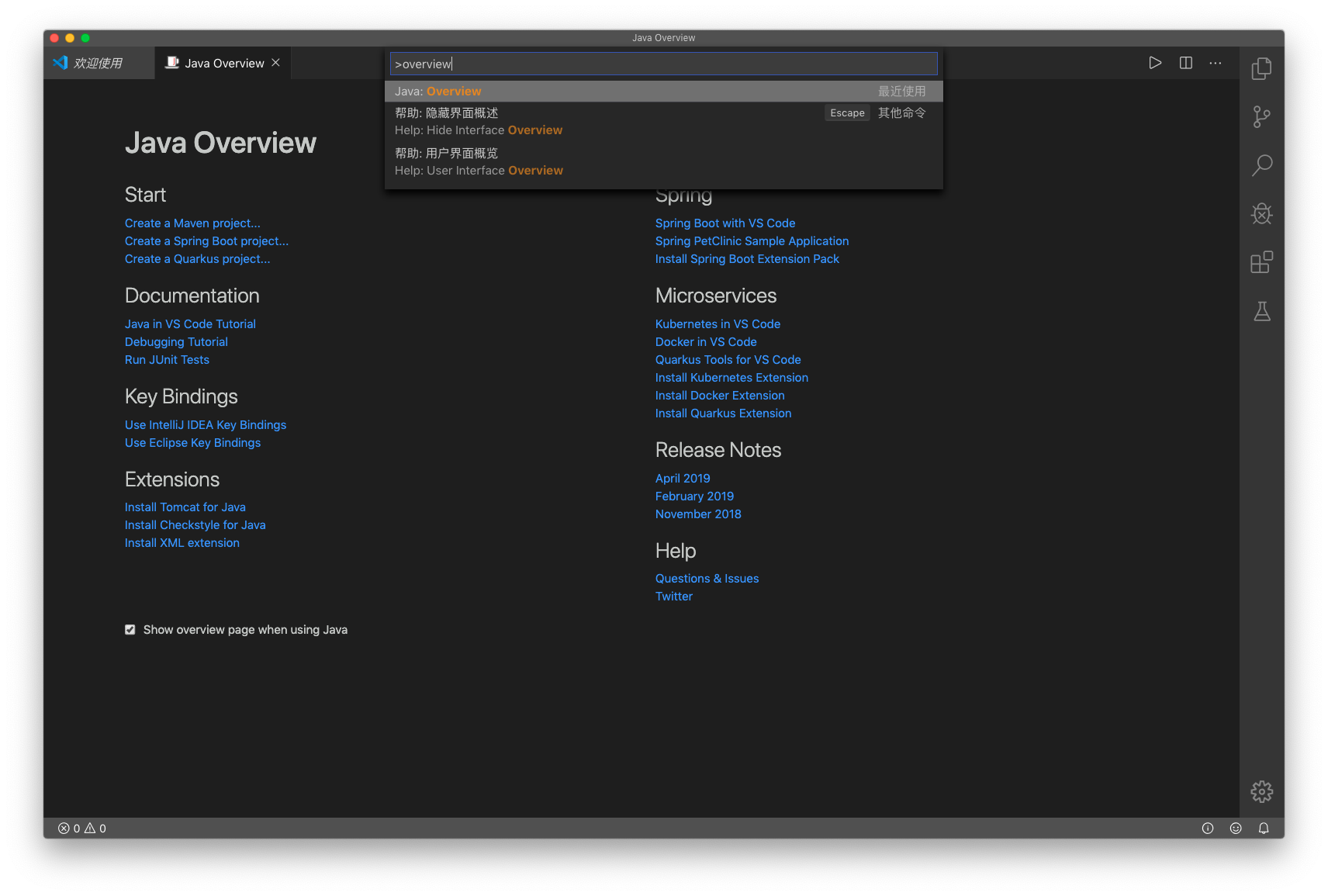The height and width of the screenshot is (896, 1328).
Task: Open April 2019 release notes
Action: click(x=683, y=479)
